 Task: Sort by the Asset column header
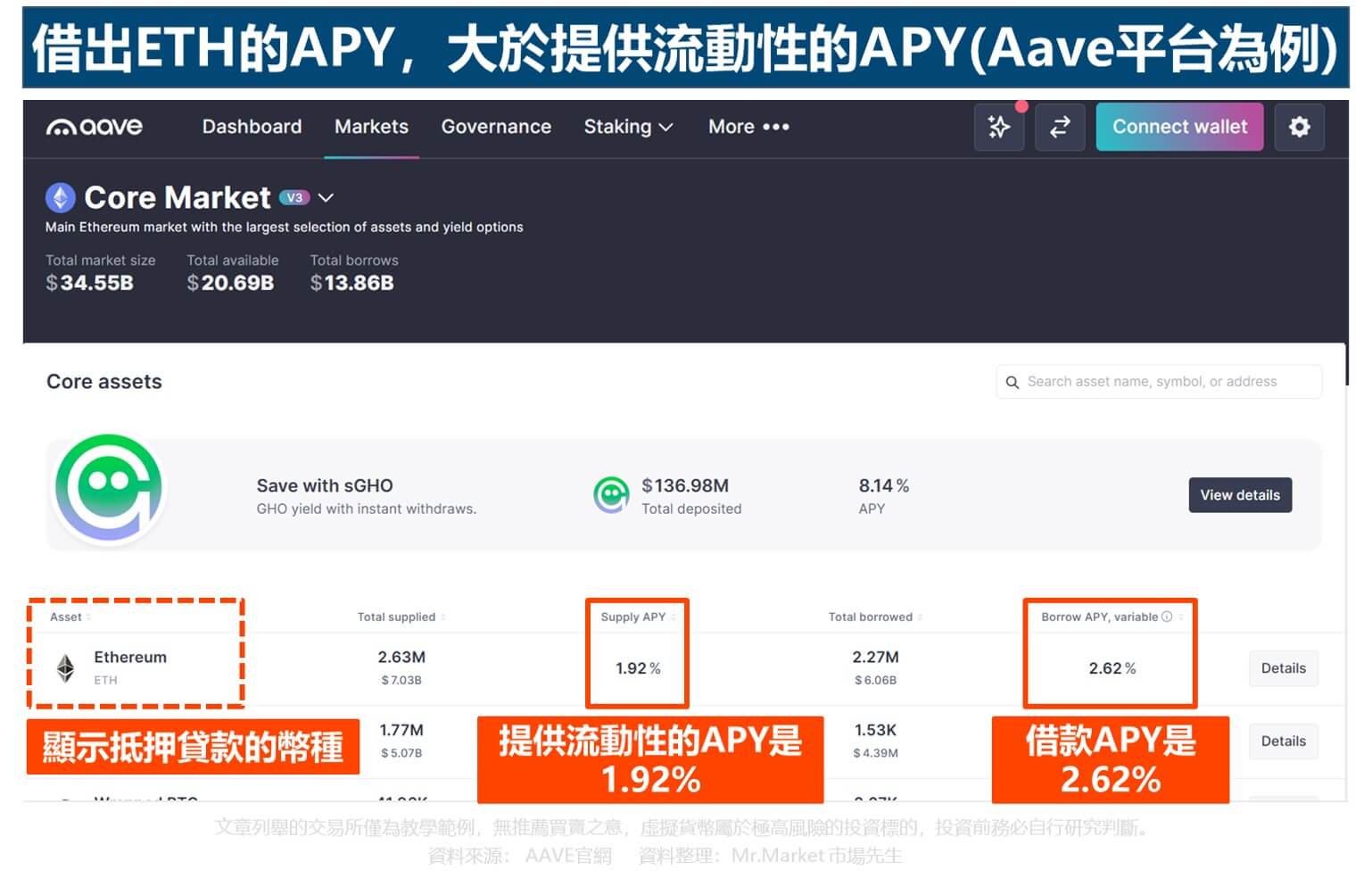point(70,617)
